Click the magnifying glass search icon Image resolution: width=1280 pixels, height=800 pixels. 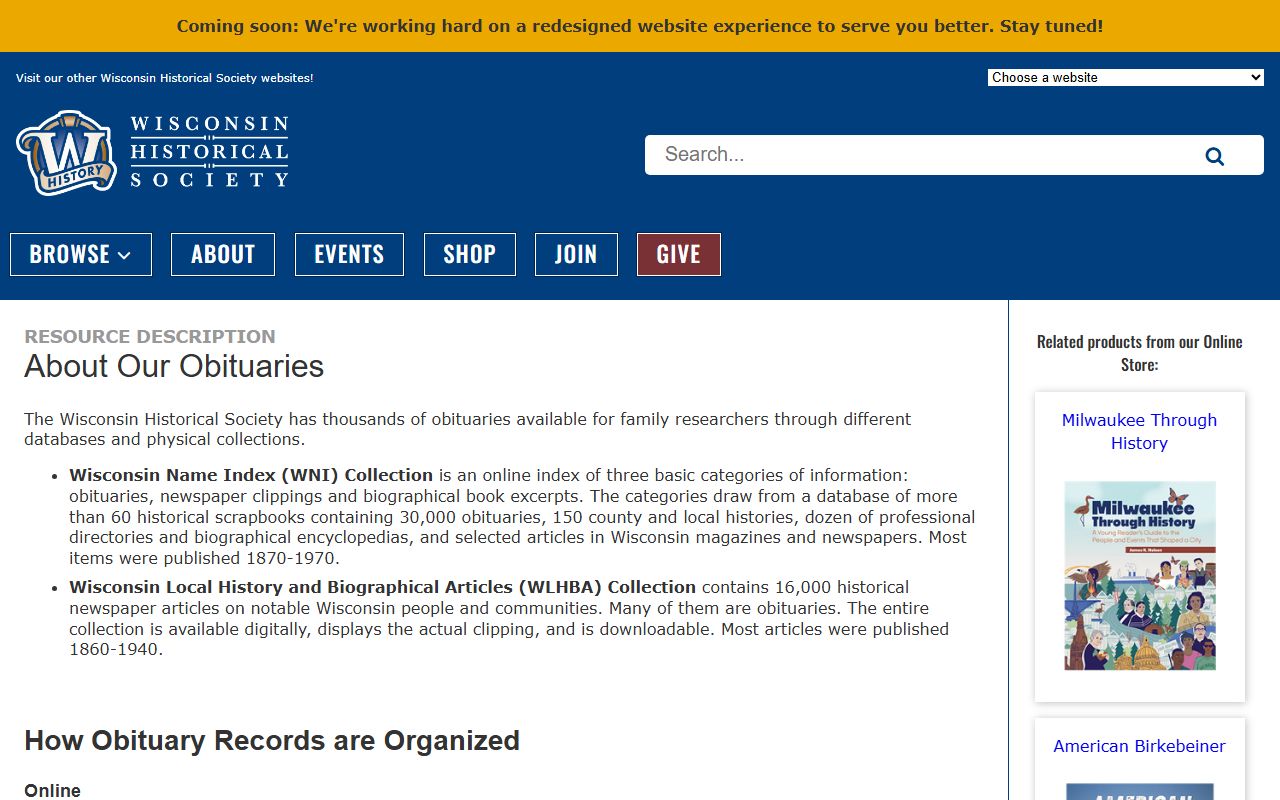click(x=1214, y=156)
